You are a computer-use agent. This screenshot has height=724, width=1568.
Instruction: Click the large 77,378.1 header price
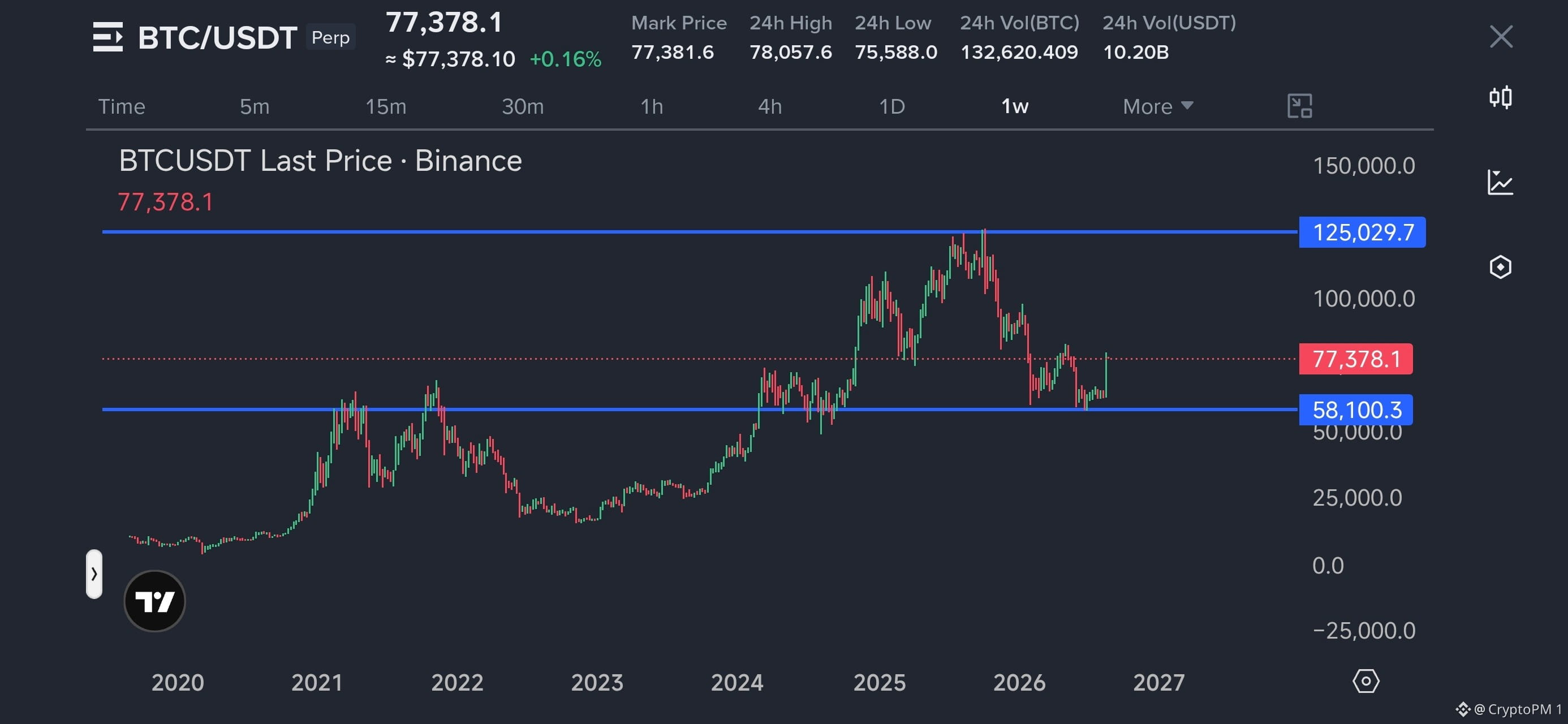click(445, 23)
